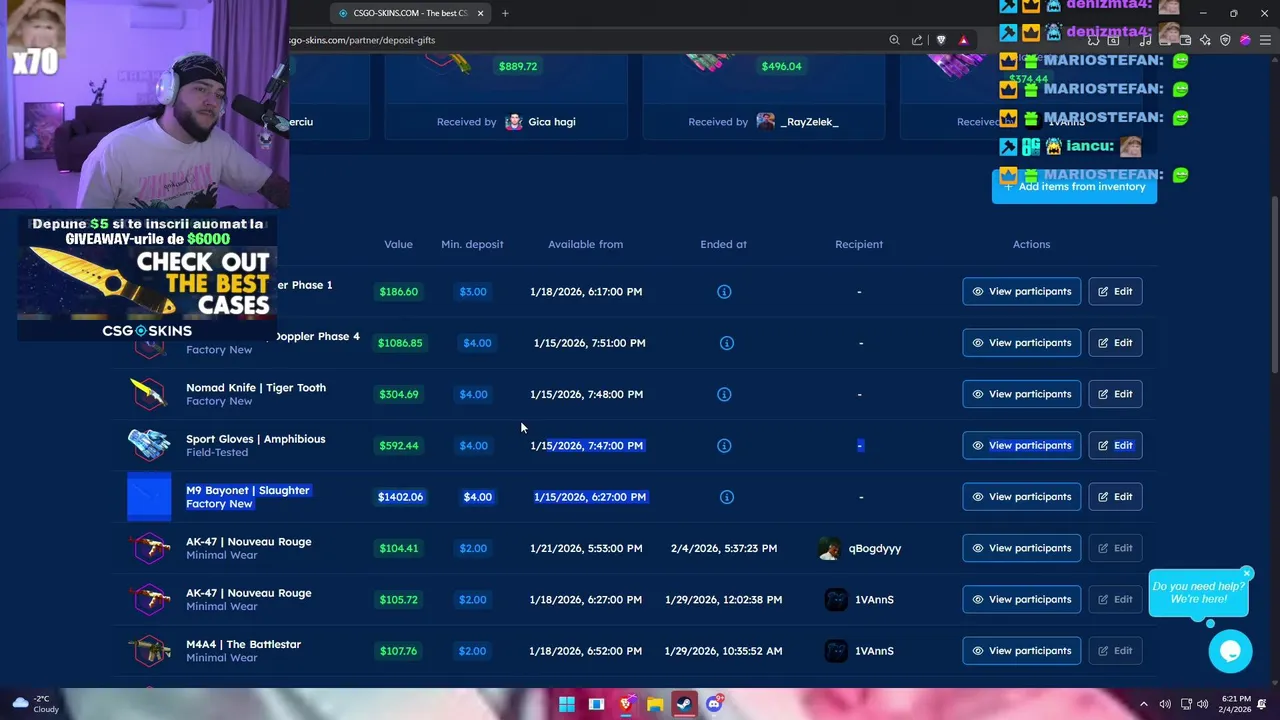Click the Ended at column header
Viewport: 1280px width, 720px height.
click(x=723, y=244)
